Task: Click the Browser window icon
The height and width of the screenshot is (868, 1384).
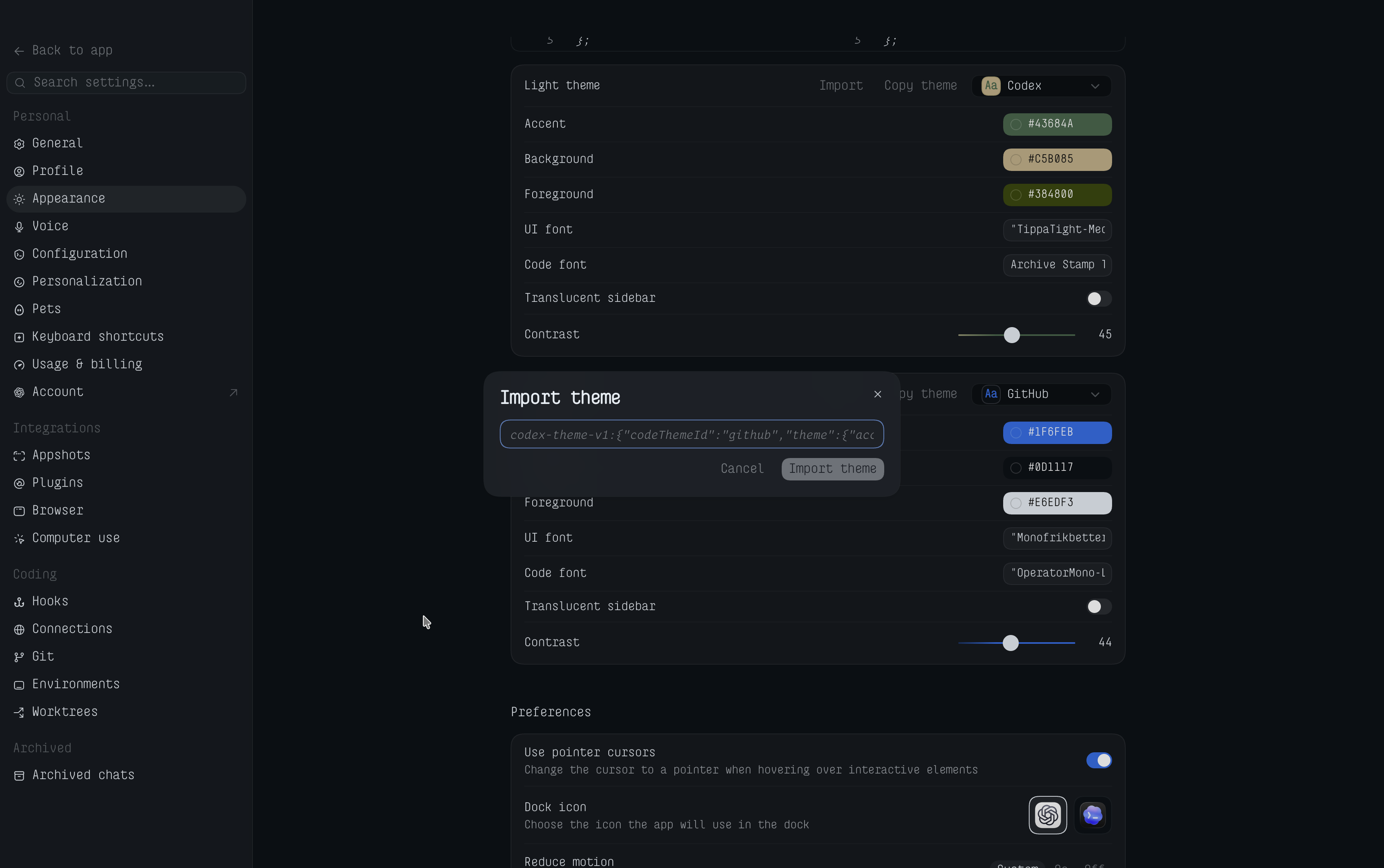Action: click(19, 510)
